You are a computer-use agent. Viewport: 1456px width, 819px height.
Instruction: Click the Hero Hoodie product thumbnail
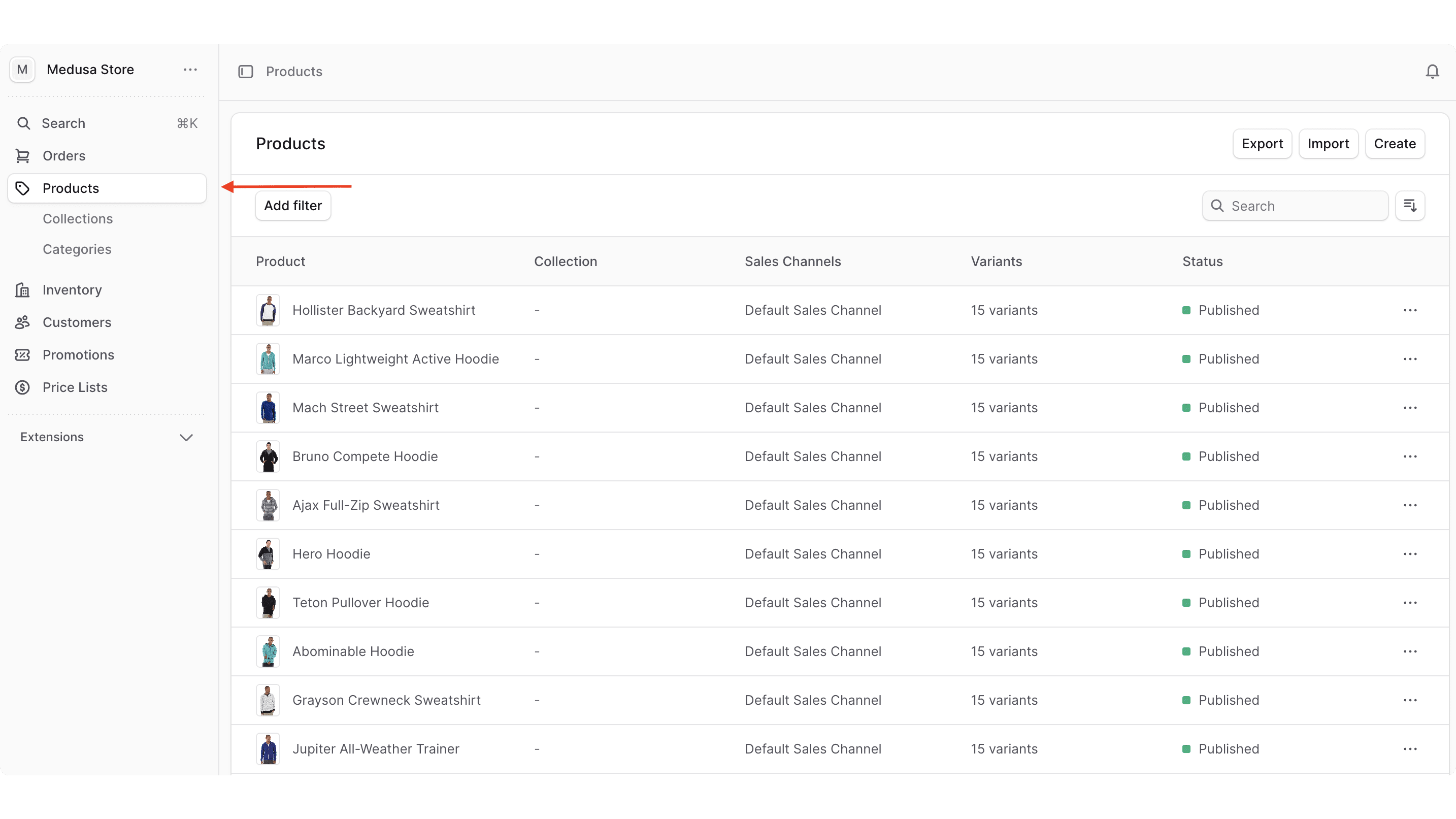[268, 554]
